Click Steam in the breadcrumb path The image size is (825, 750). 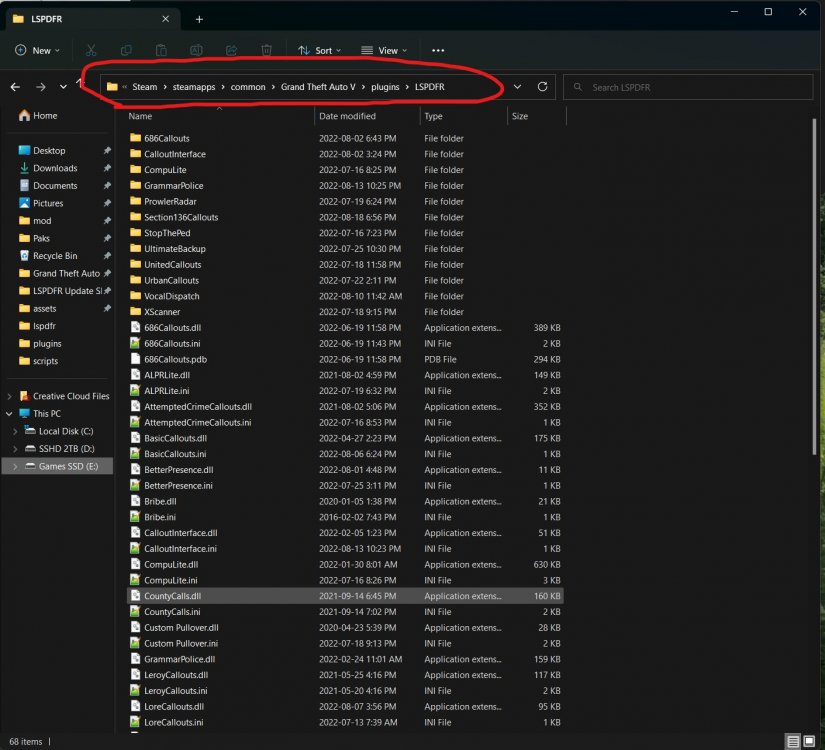click(145, 87)
